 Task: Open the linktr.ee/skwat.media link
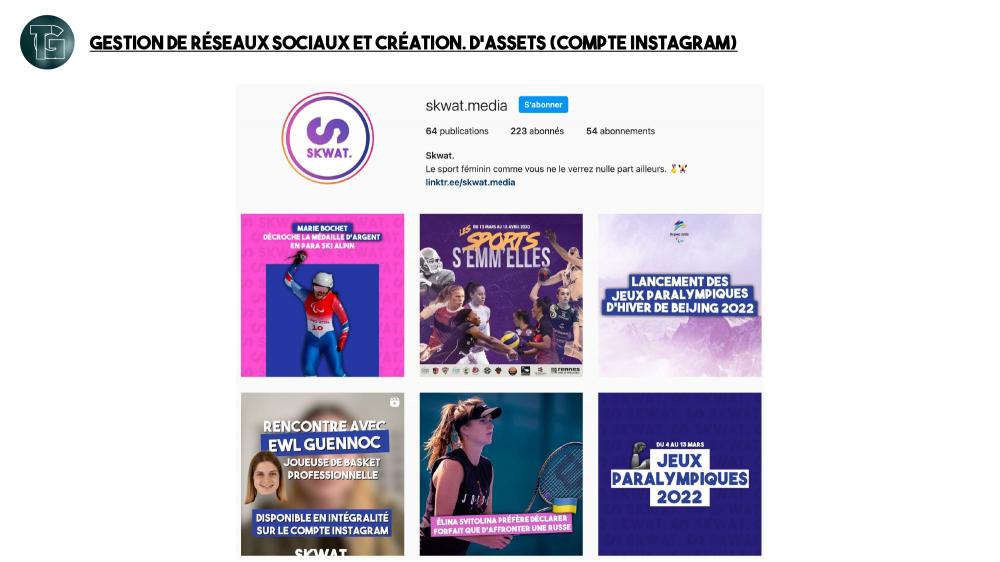coord(470,182)
